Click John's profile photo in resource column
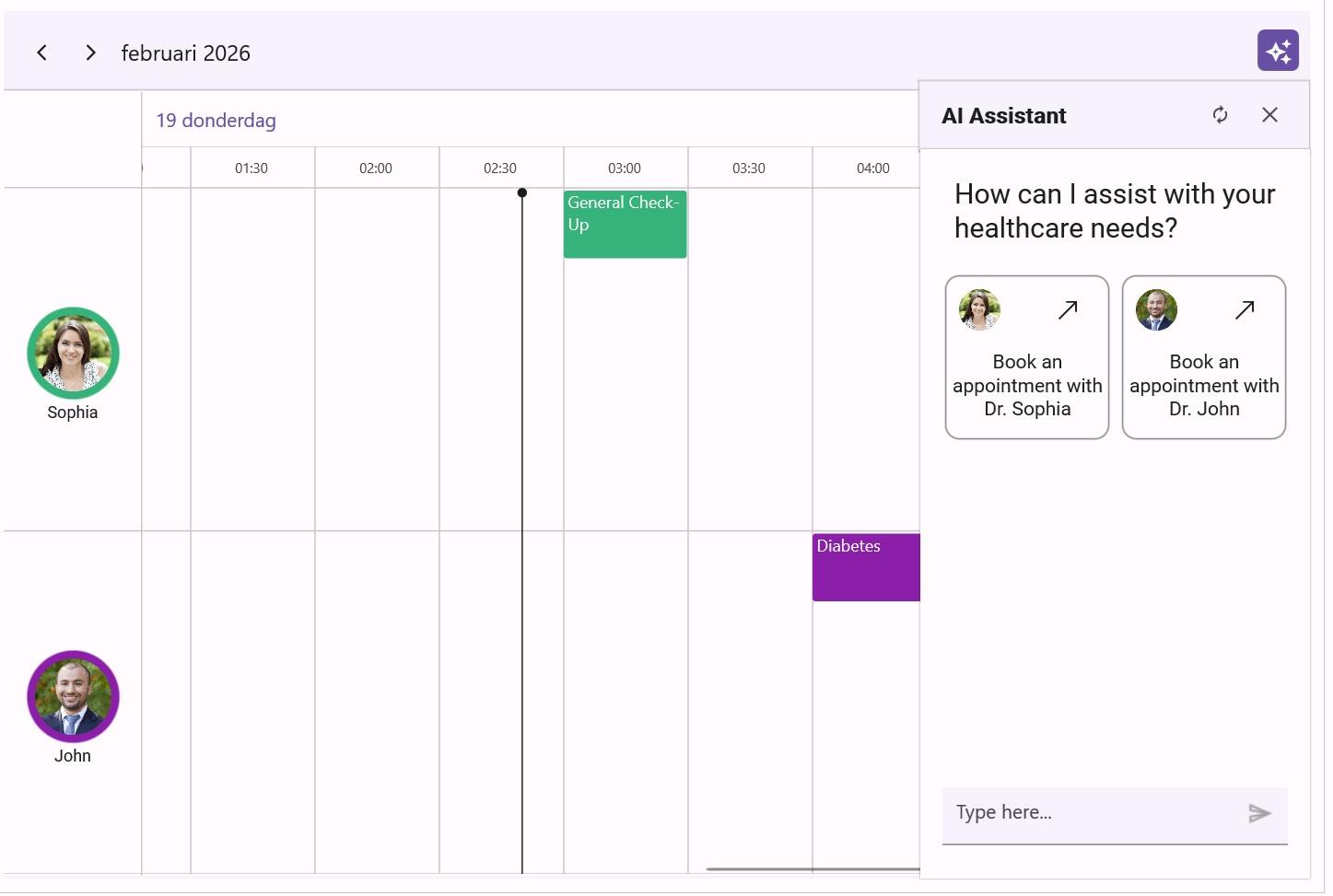 click(x=73, y=697)
